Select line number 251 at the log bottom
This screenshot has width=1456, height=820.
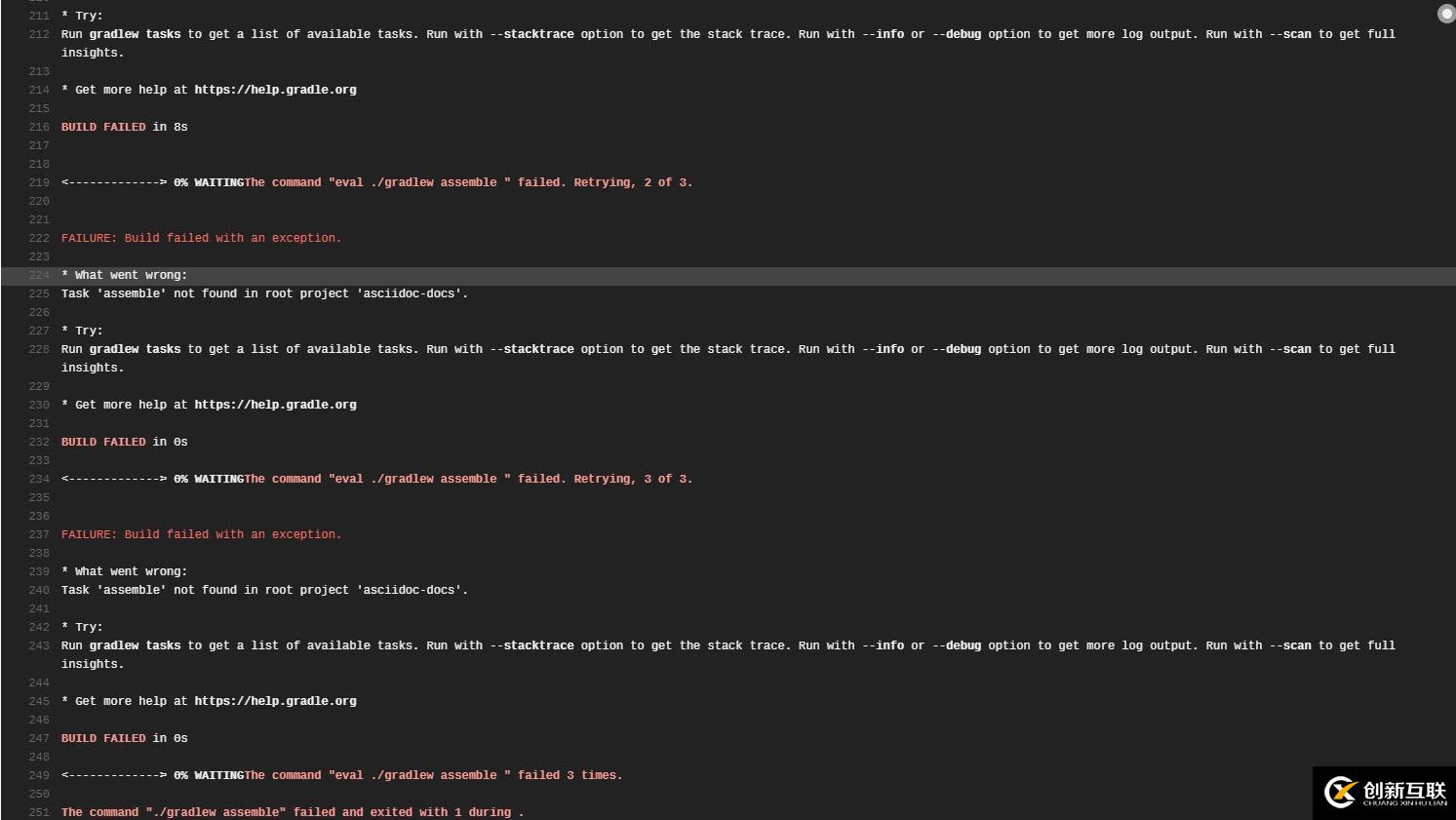[x=39, y=812]
